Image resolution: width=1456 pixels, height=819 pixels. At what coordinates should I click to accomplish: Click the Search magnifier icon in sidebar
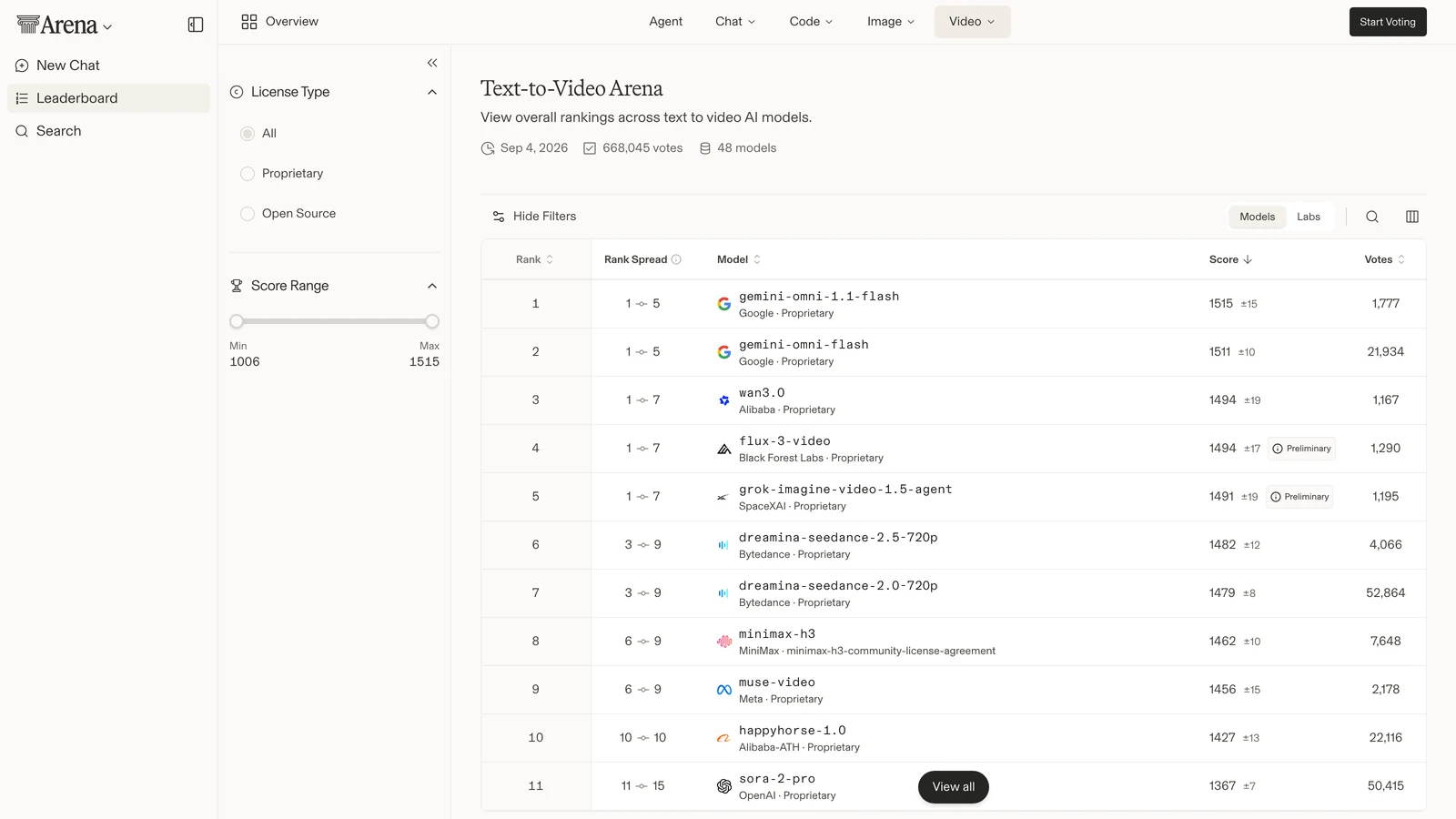[x=22, y=131]
